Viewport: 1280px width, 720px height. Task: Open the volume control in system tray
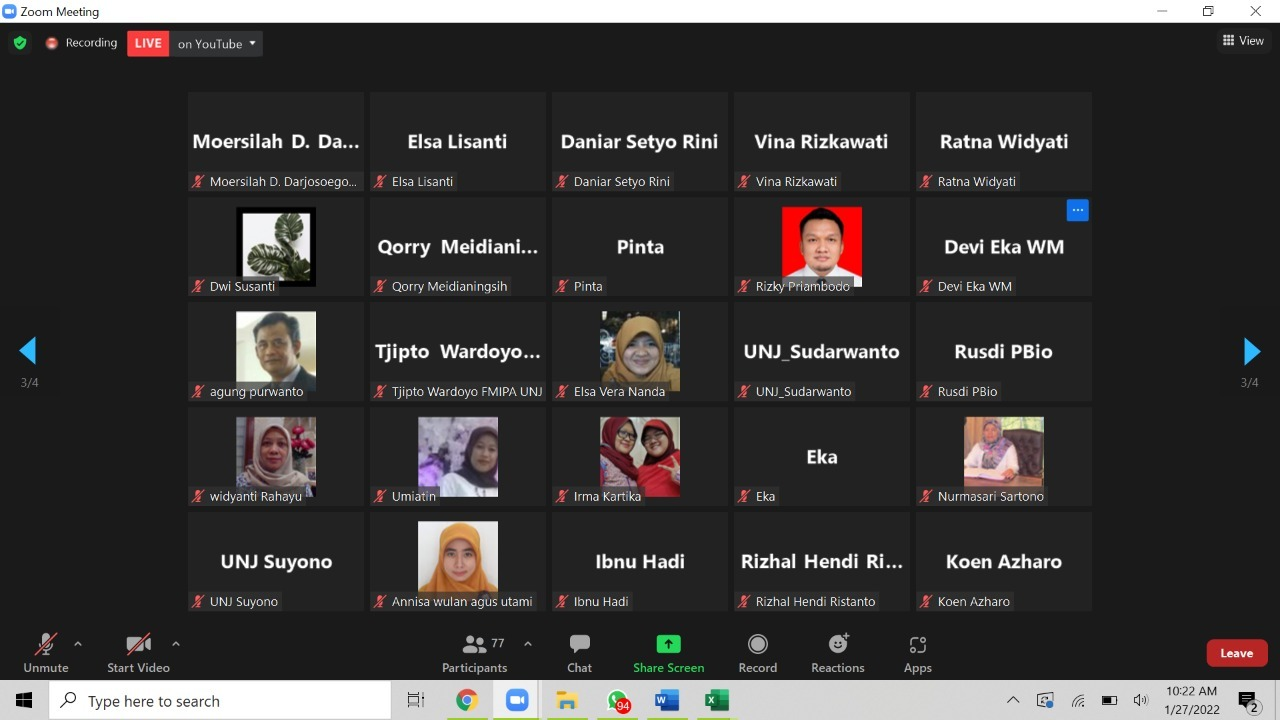tap(1141, 701)
